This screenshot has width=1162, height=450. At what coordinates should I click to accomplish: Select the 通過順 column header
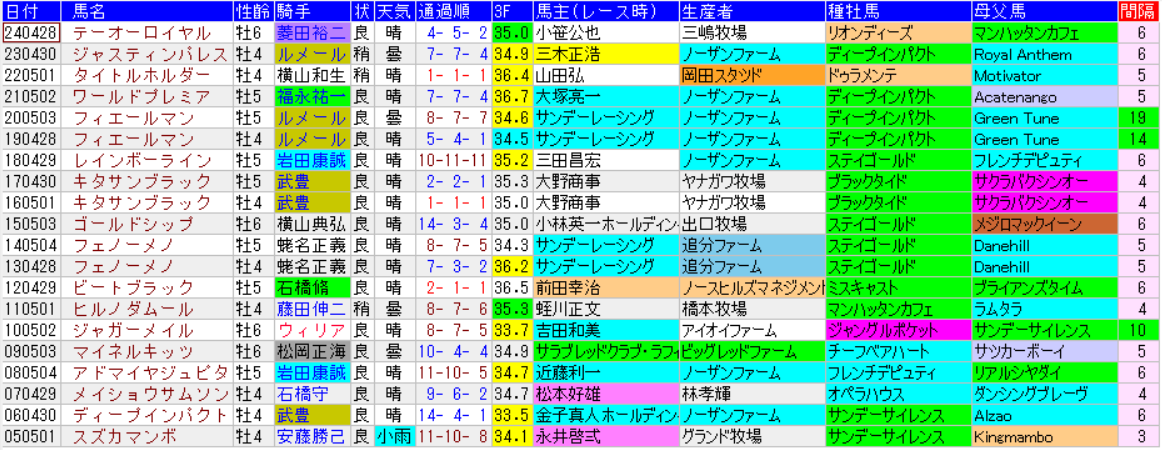[452, 11]
